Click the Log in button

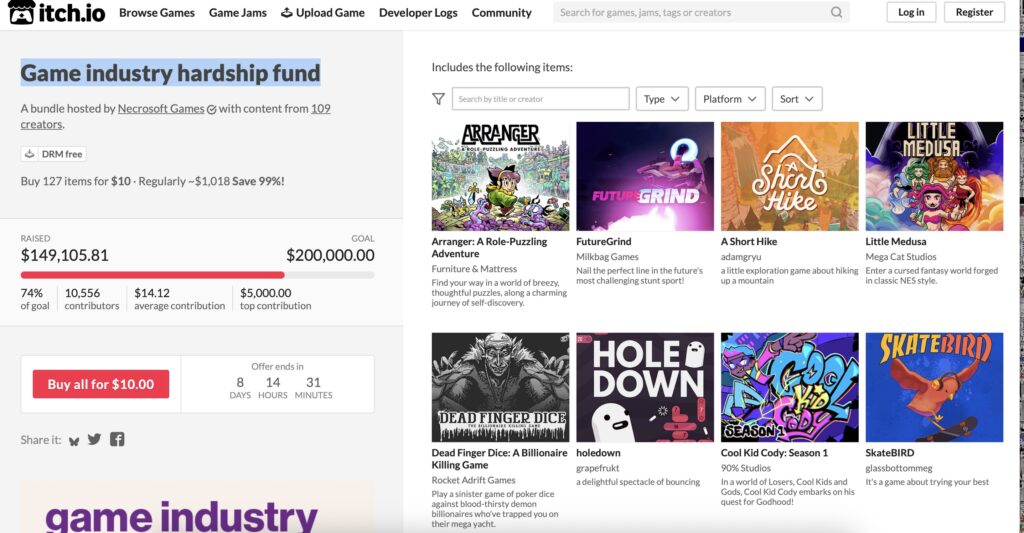pyautogui.click(x=911, y=12)
